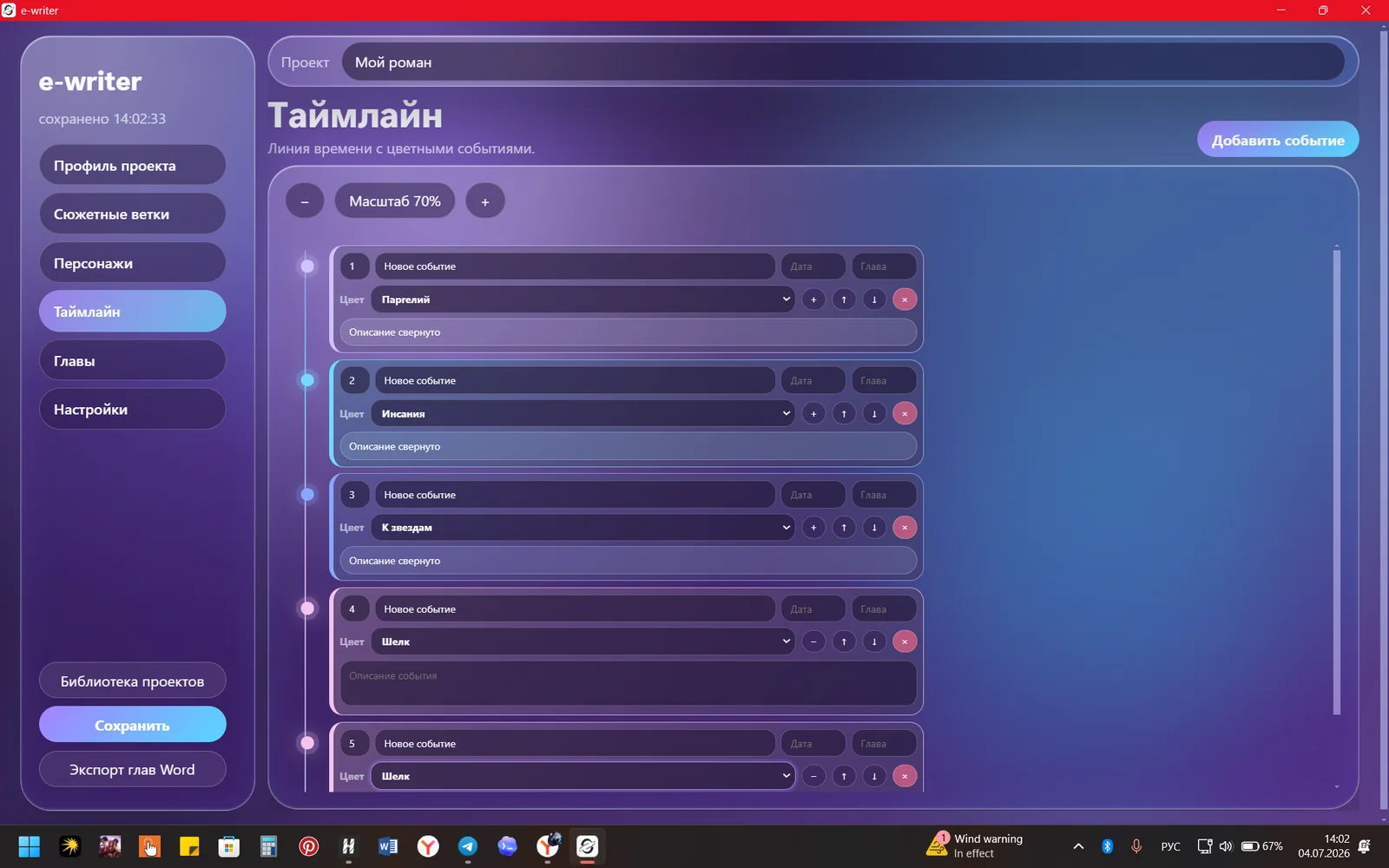Open Настройки section

tap(133, 410)
